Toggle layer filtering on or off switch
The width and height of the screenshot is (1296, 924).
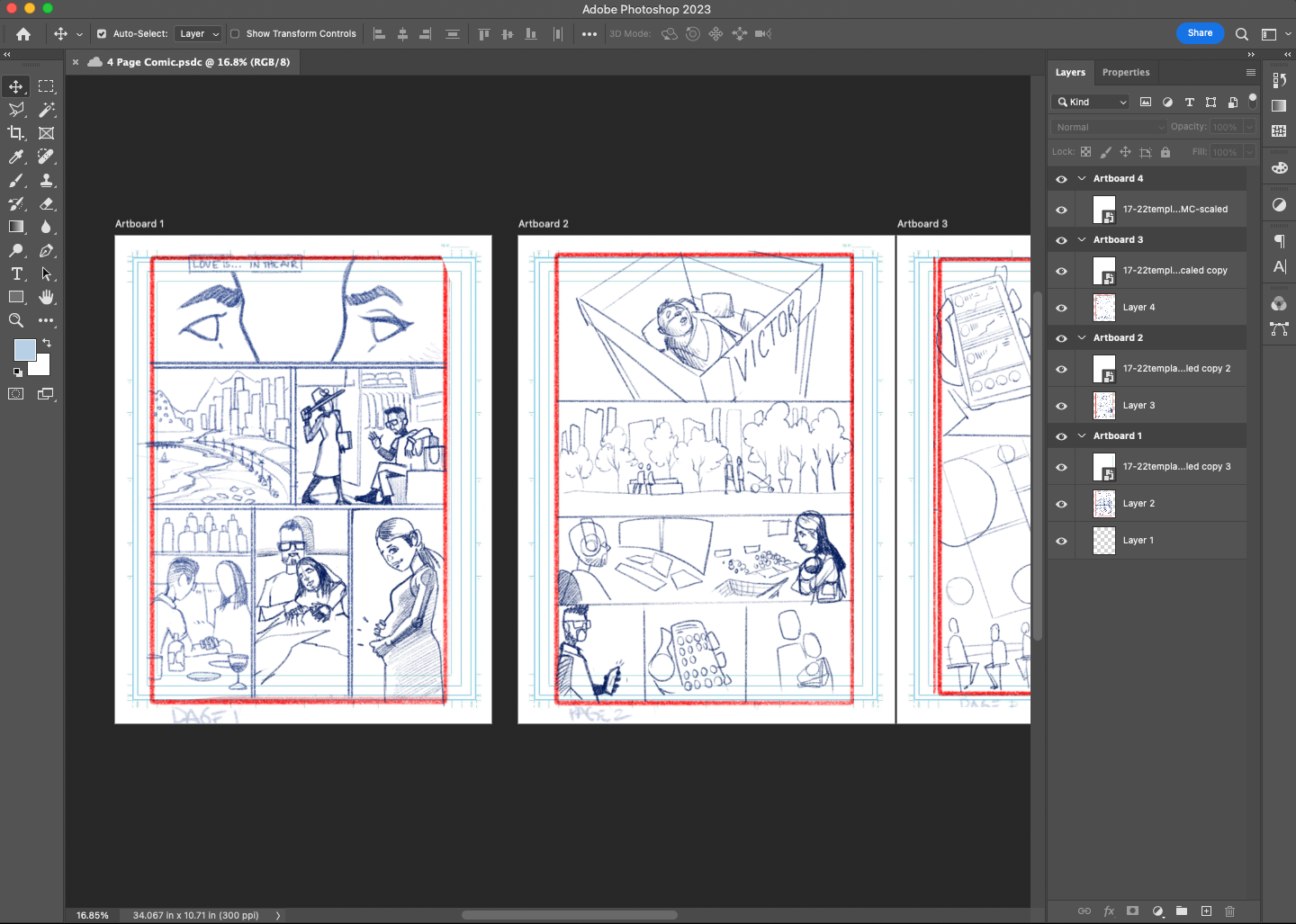tap(1253, 102)
